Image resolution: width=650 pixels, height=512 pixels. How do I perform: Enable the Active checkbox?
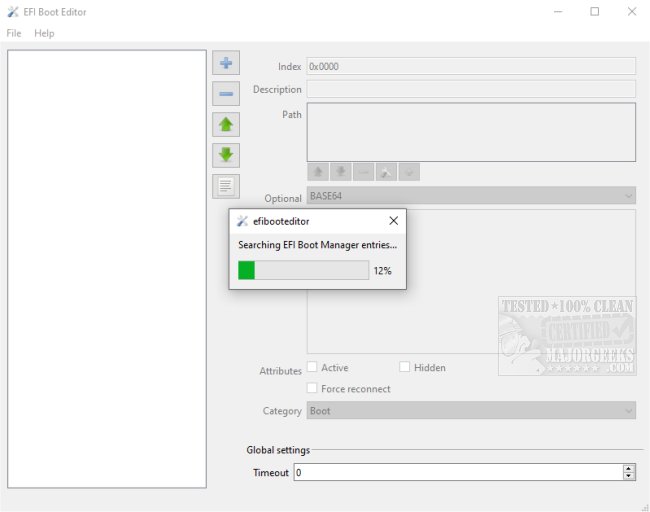(x=313, y=368)
